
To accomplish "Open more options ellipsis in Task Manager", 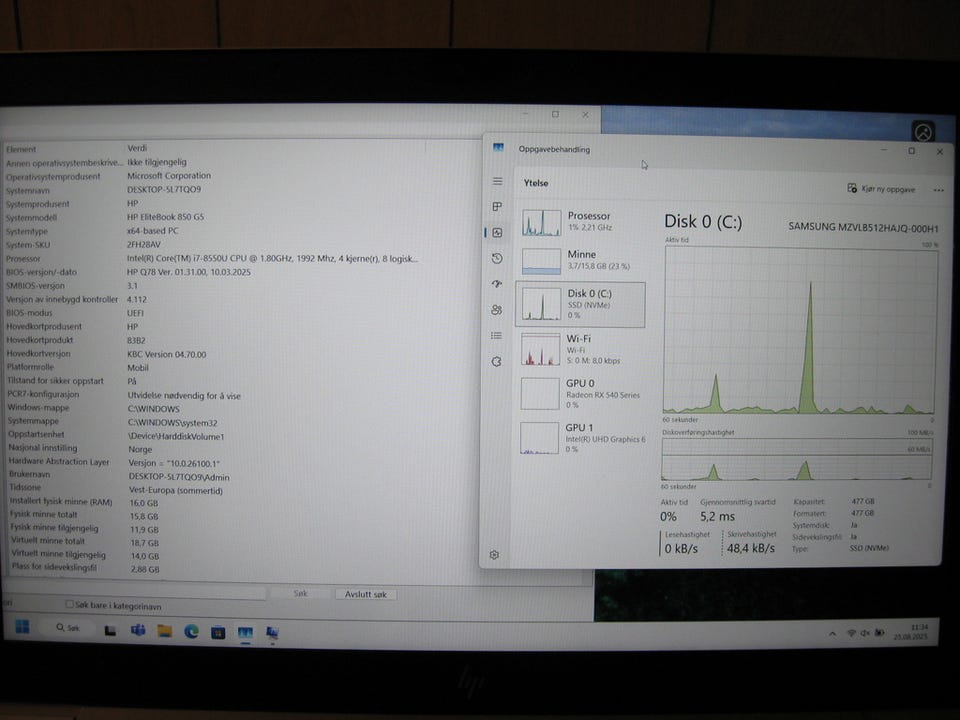I will [939, 190].
